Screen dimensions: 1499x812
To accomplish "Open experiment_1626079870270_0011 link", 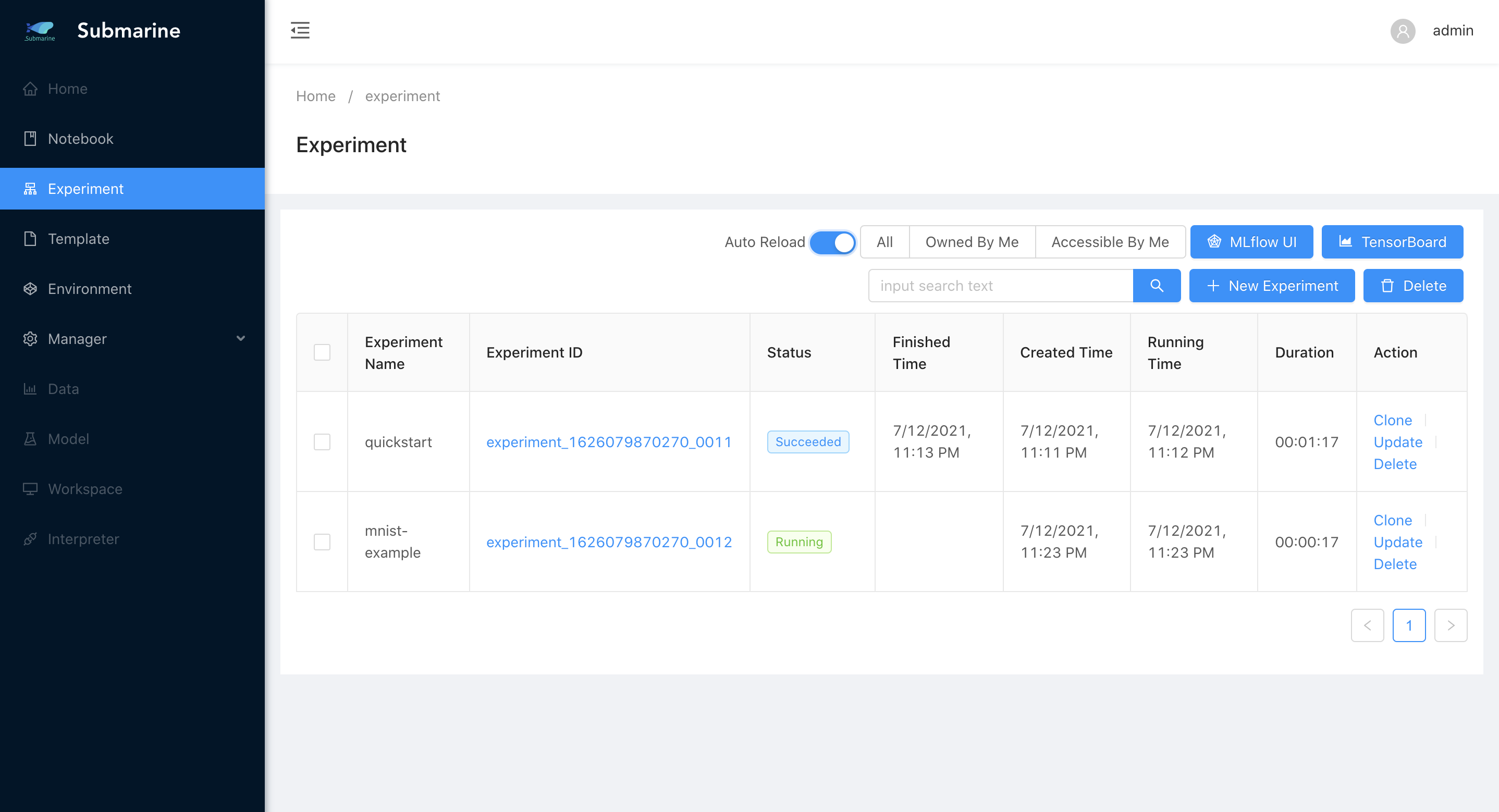I will (x=609, y=442).
